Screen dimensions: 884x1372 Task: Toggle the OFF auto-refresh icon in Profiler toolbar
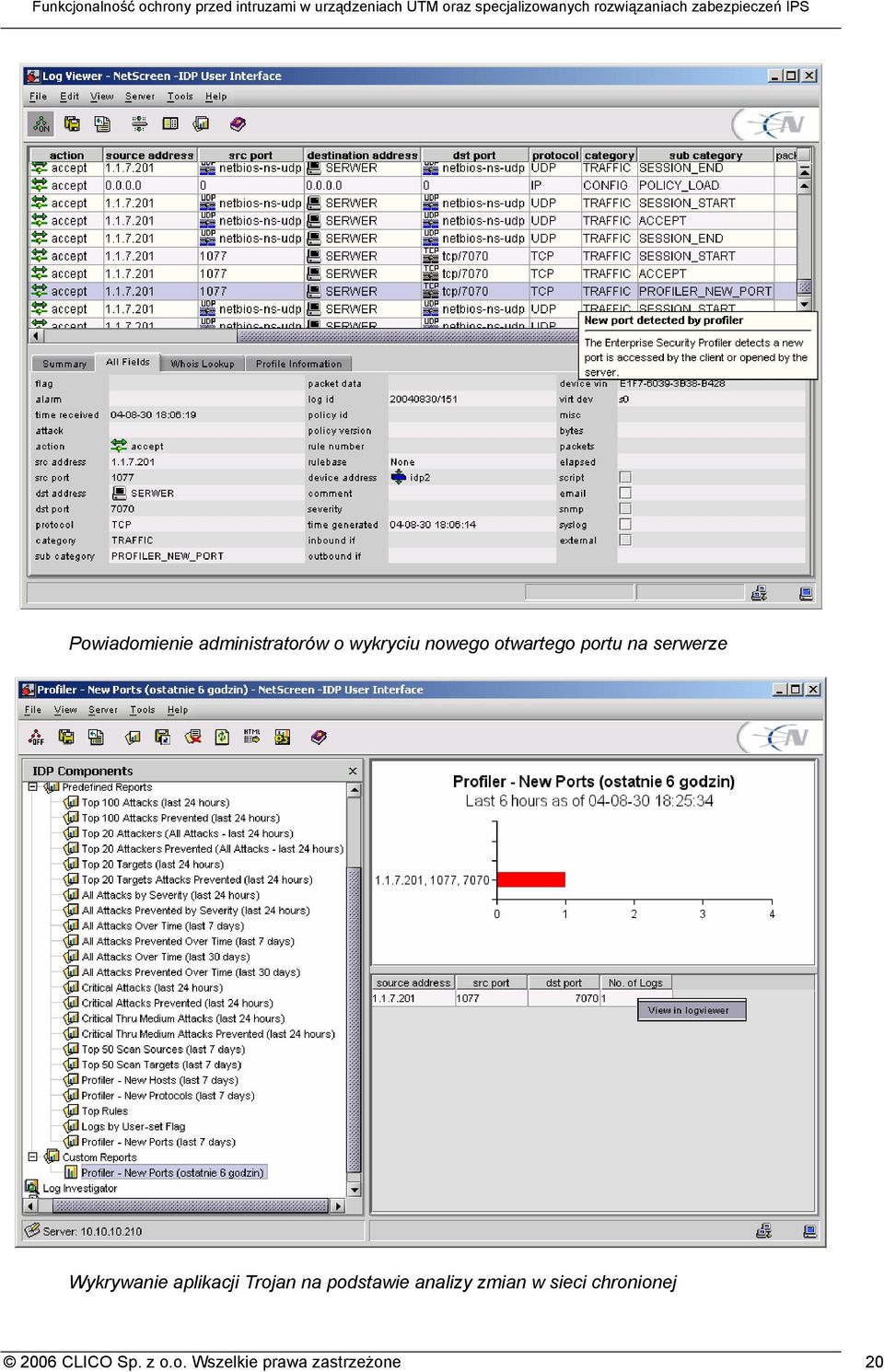[36, 737]
